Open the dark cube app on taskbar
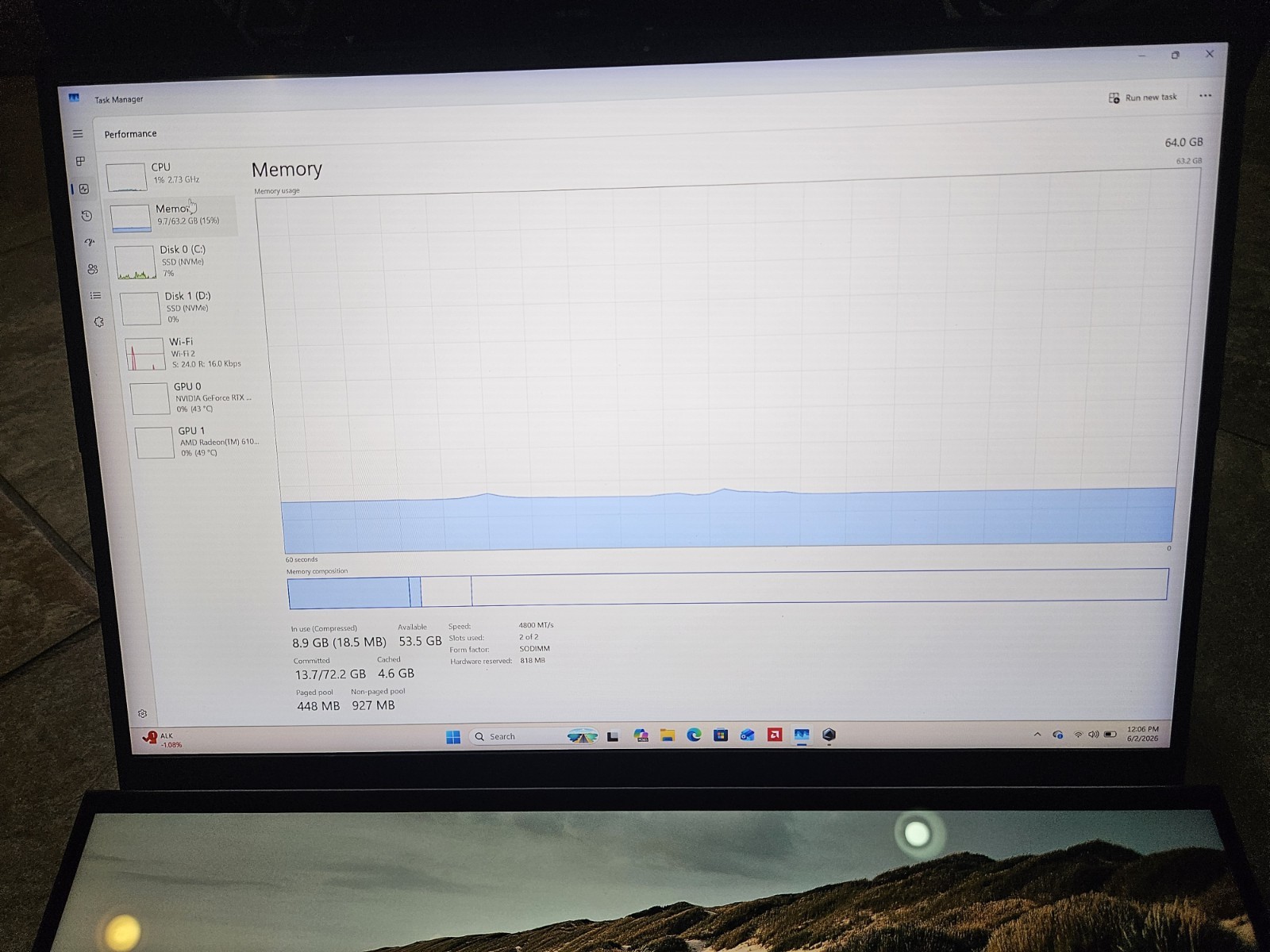This screenshot has height=952, width=1270. pyautogui.click(x=829, y=735)
